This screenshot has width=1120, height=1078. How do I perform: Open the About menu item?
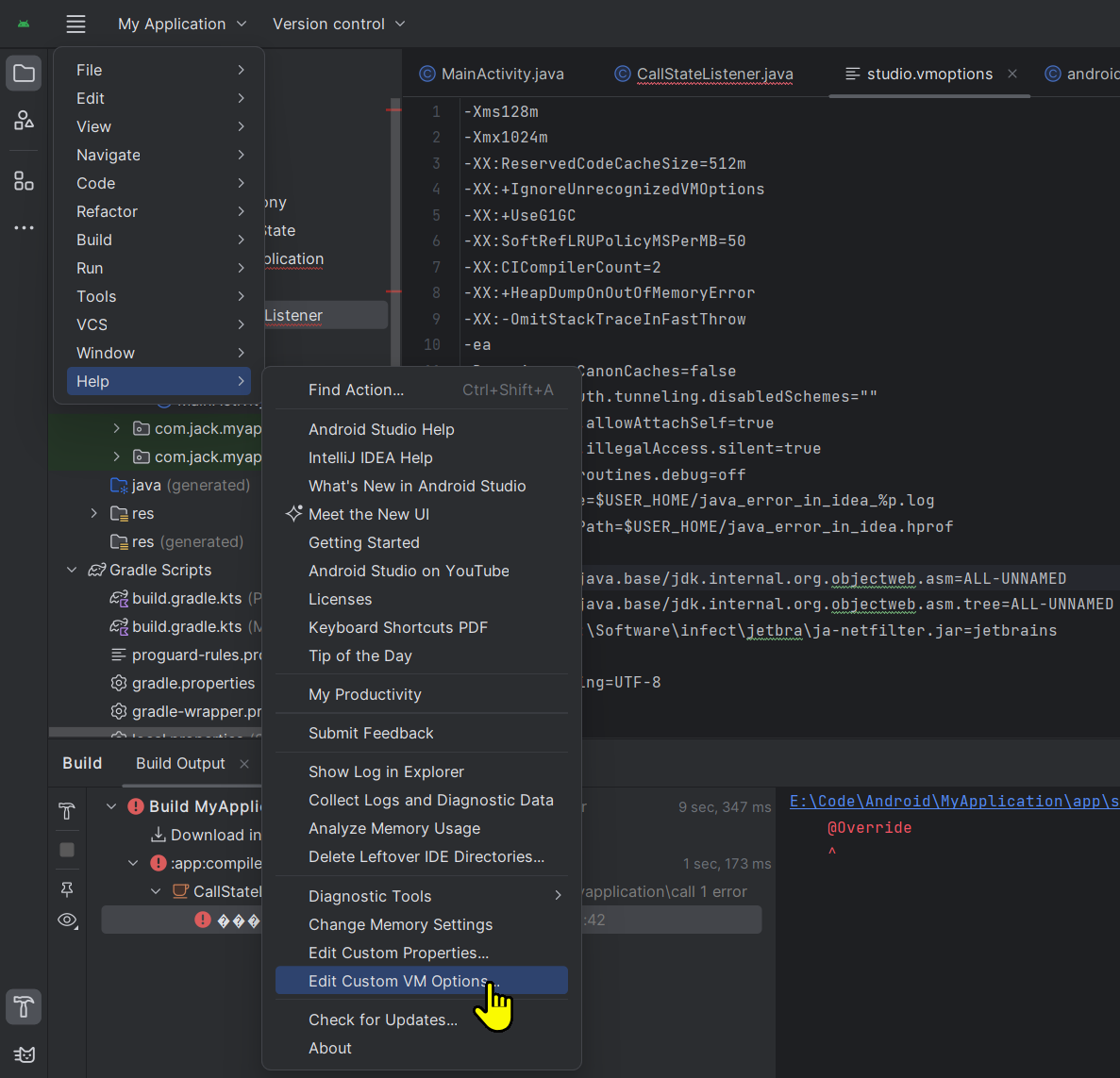click(x=422, y=1048)
